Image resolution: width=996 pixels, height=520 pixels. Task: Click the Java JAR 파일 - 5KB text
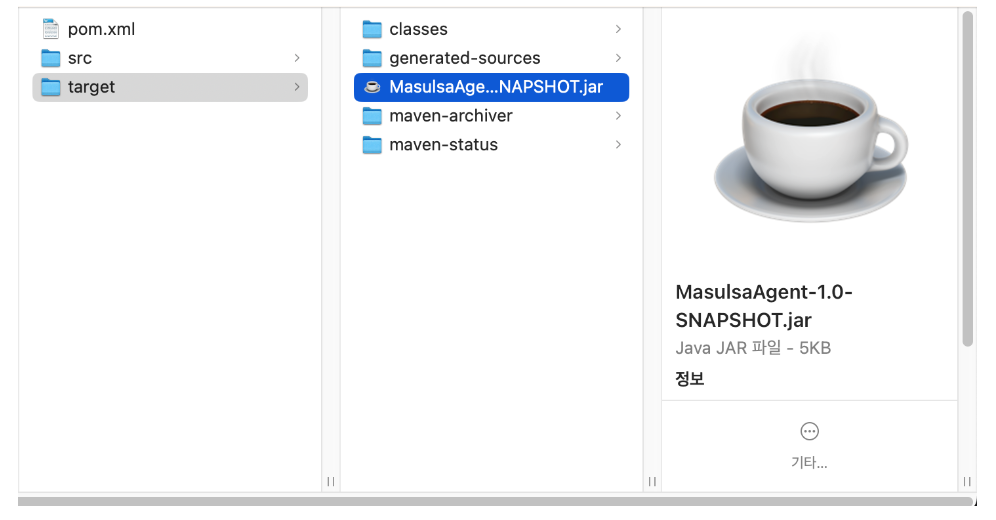[x=753, y=349]
